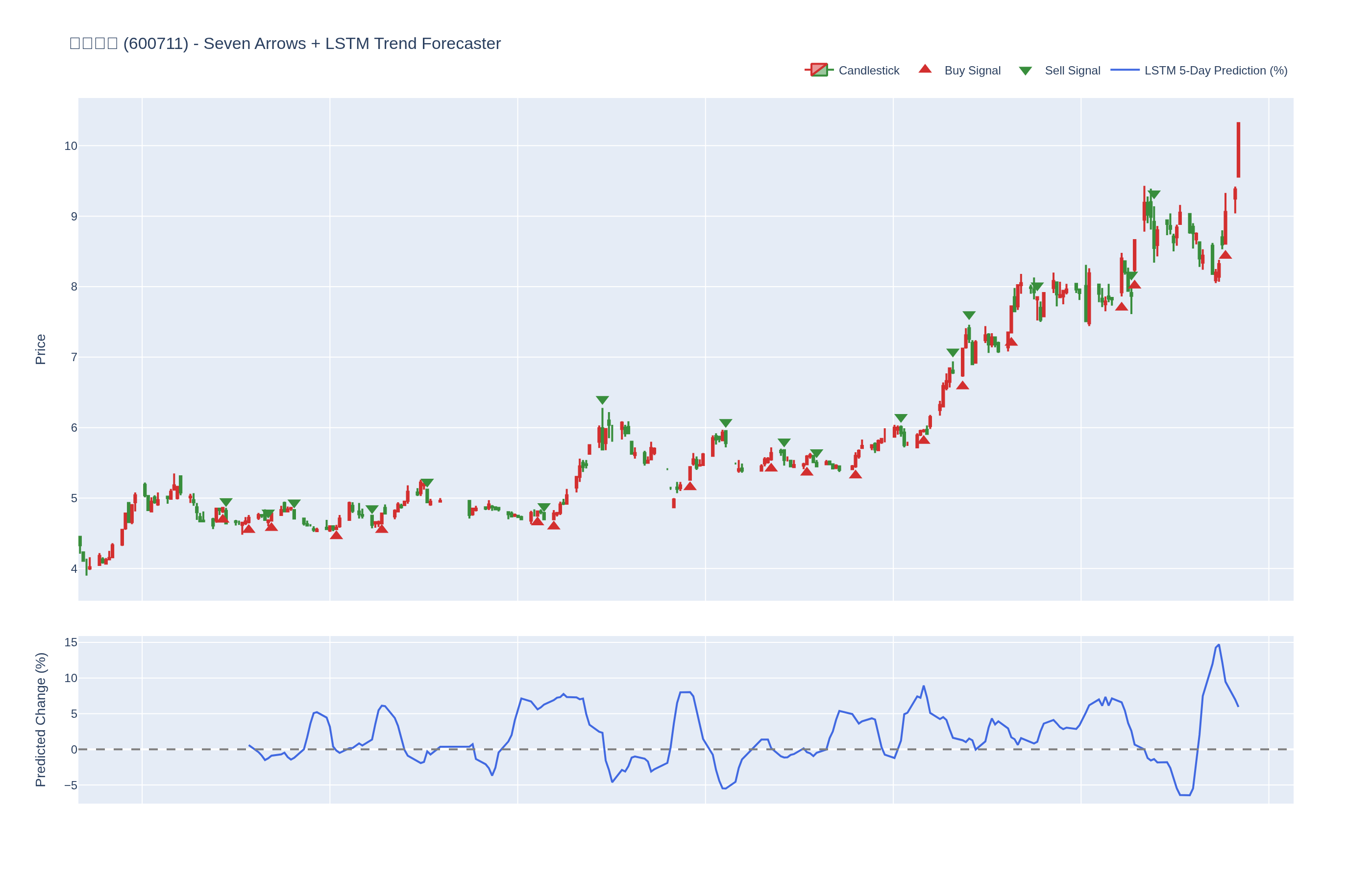Click the lowest dip of the LSTM prediction line
The width and height of the screenshot is (1372, 882).
pos(1185,795)
